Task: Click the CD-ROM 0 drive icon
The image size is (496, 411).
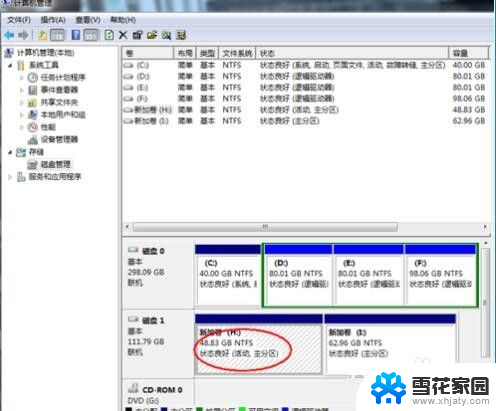Action: pyautogui.click(x=133, y=388)
